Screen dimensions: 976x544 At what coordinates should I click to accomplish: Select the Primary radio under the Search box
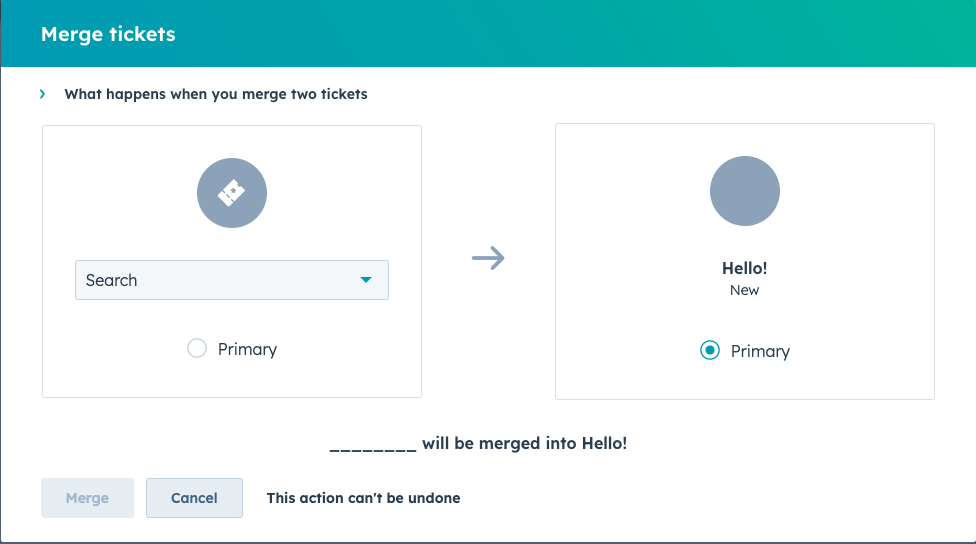point(197,349)
